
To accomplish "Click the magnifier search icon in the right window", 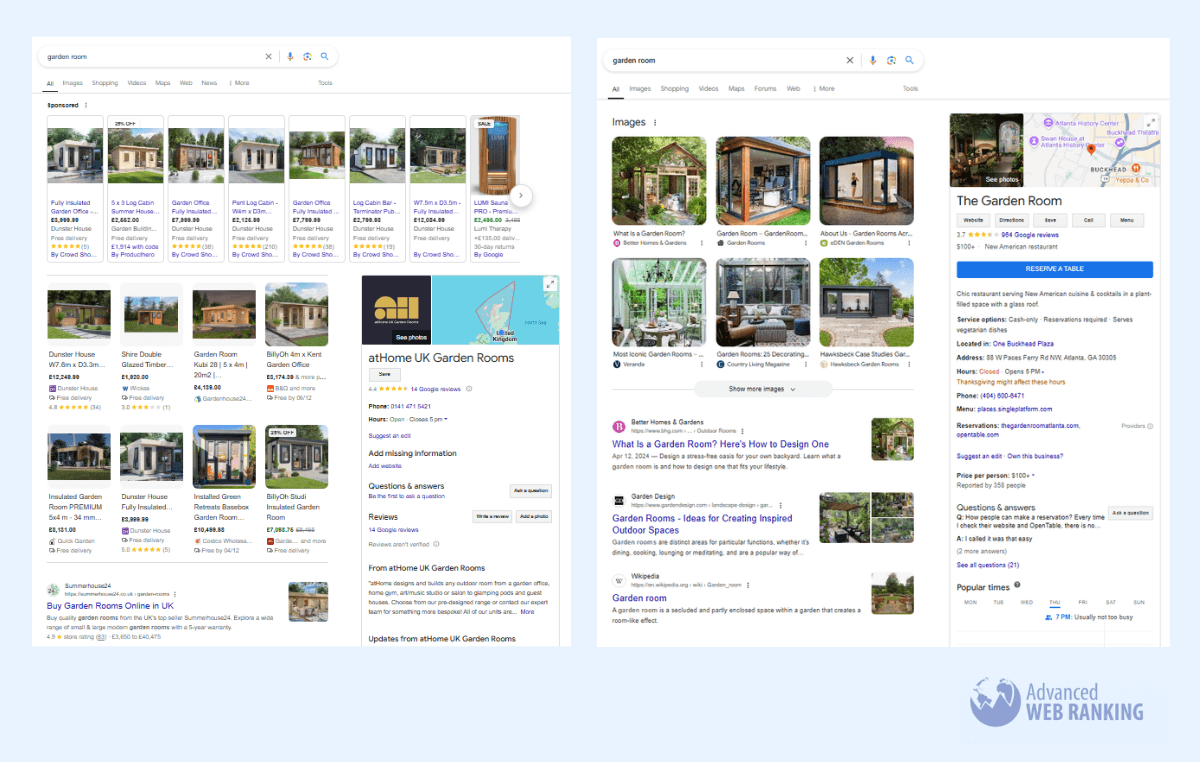I will [x=909, y=61].
